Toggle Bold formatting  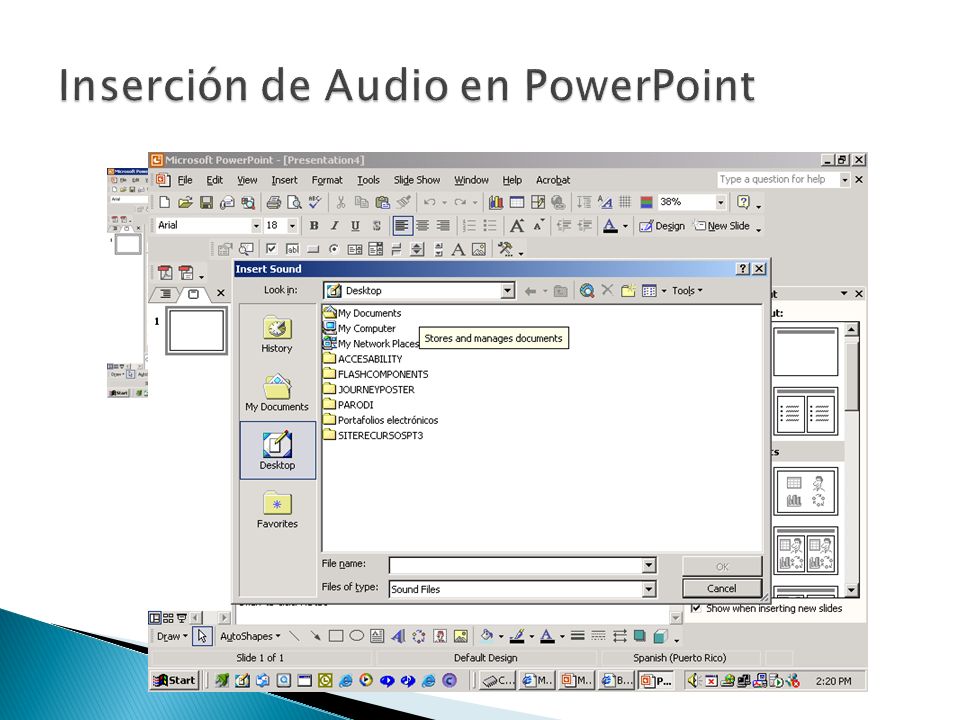[x=314, y=226]
